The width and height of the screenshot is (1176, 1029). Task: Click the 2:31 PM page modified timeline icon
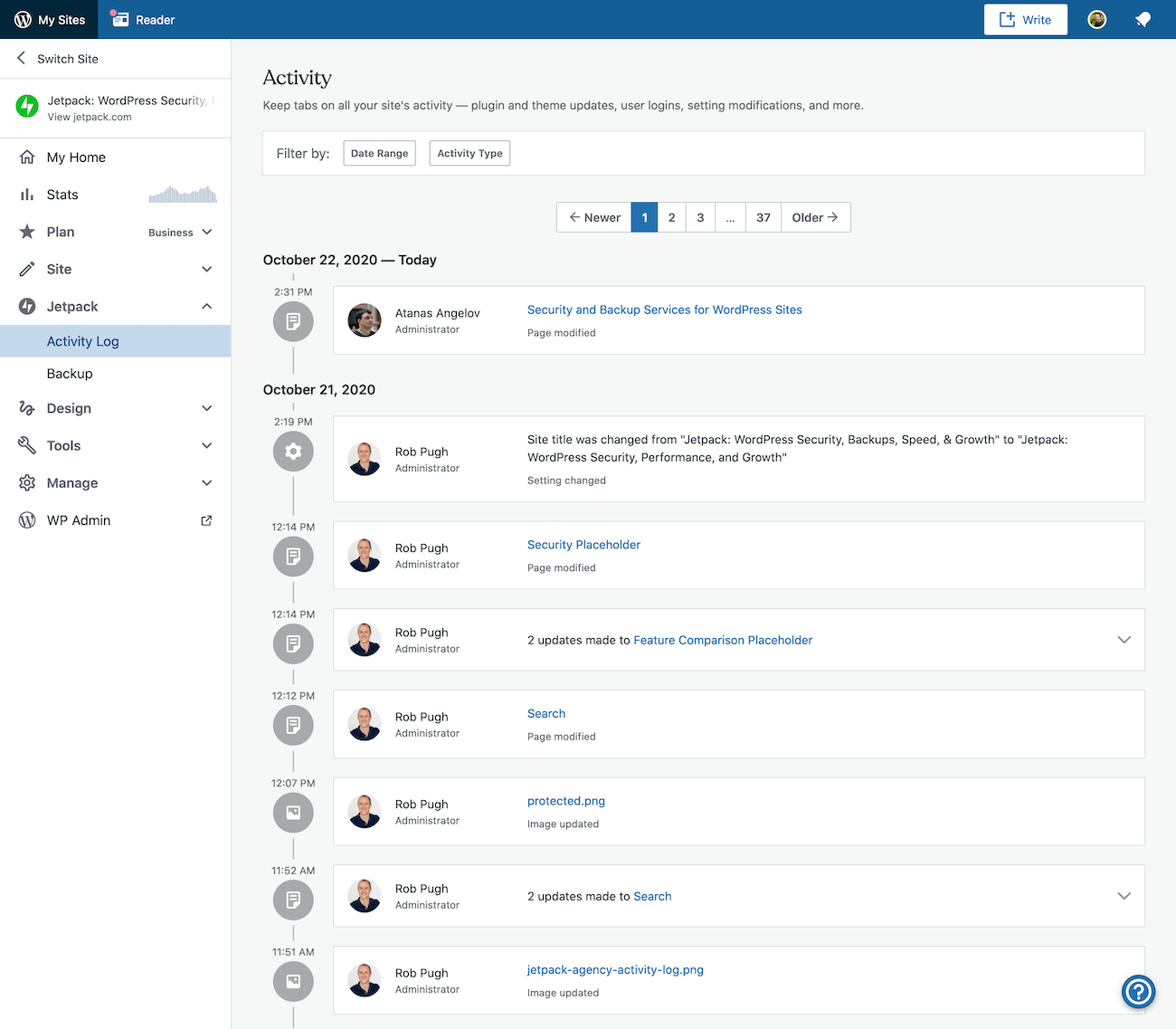point(293,321)
